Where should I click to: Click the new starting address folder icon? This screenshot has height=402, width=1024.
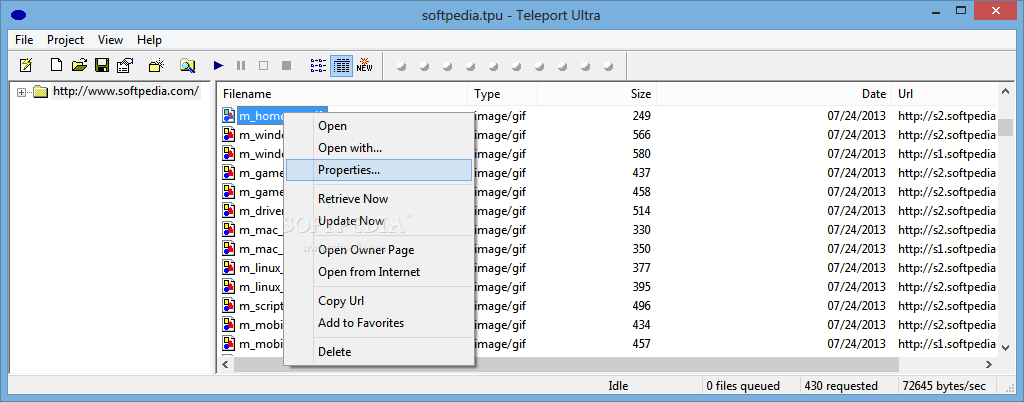[x=156, y=65]
